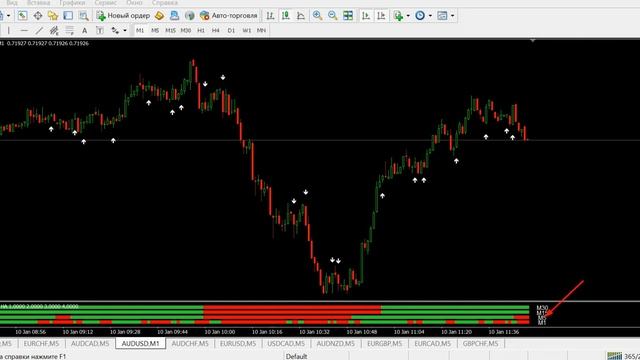The width and height of the screenshot is (640, 360).
Task: Expand dropdown beside the leftmost toolbar icon
Action: (x=8, y=16)
